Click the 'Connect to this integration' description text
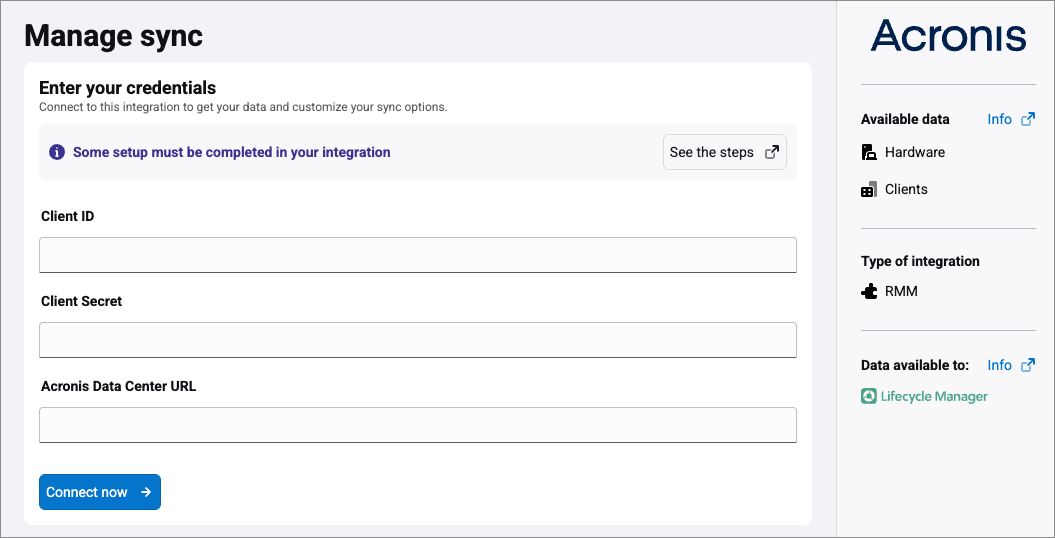 243,107
